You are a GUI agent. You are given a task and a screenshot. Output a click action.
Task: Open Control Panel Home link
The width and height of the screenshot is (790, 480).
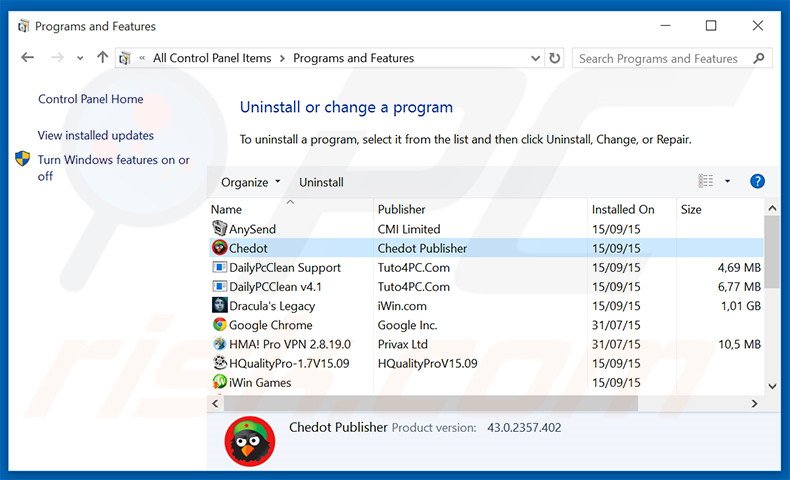(x=91, y=99)
